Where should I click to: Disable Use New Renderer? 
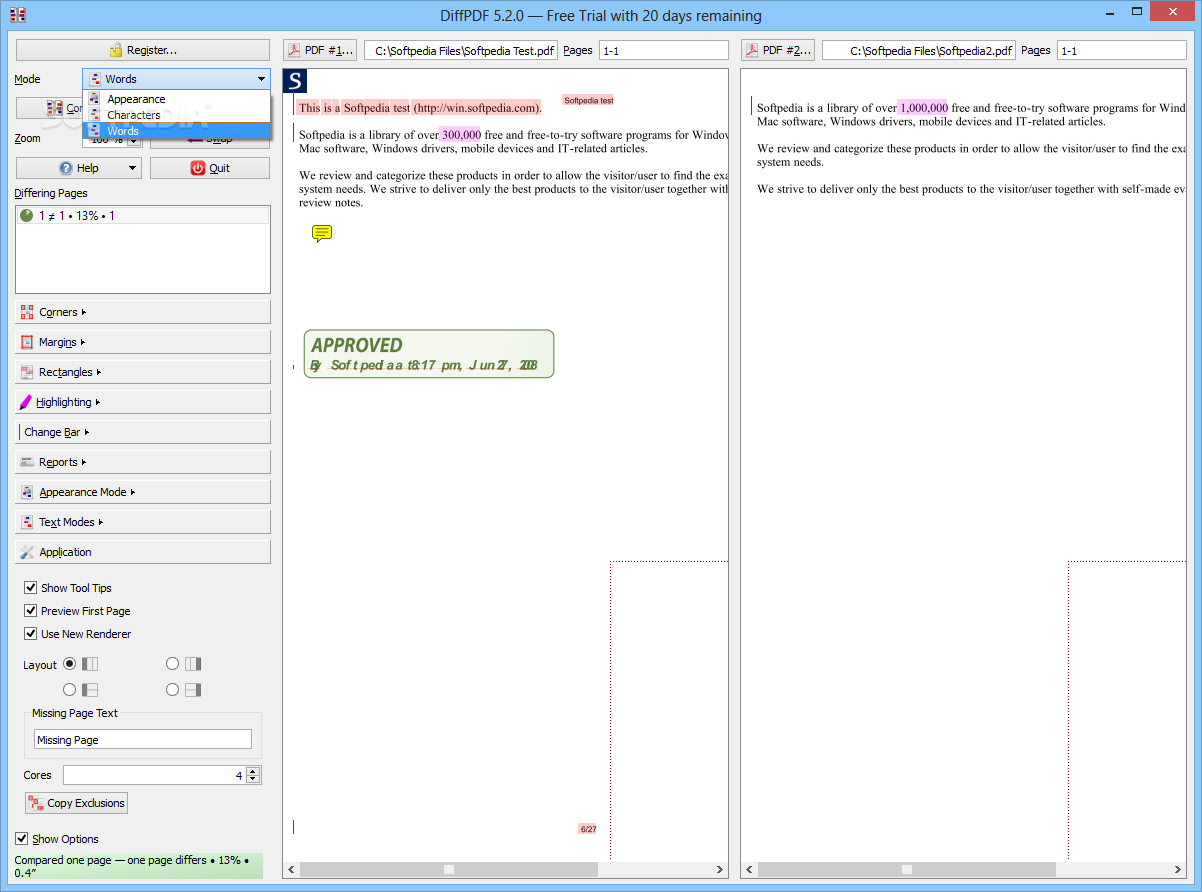30,634
